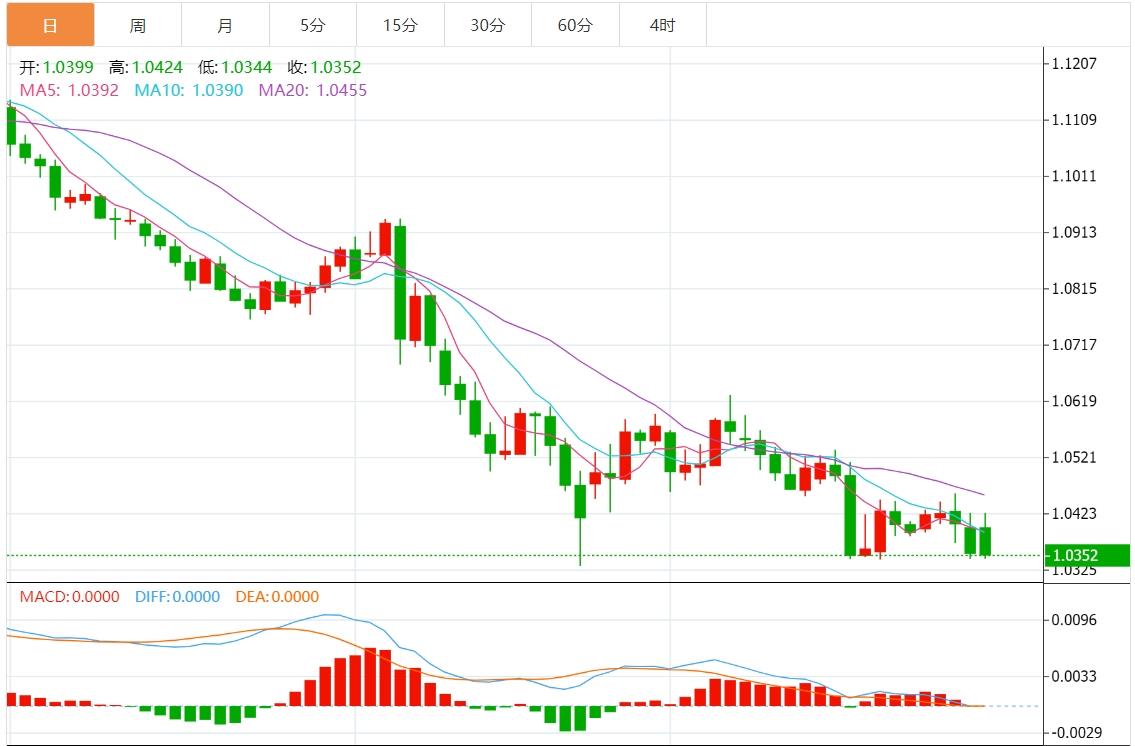1135x746 pixels.
Task: Select the 60分 timeframe tab
Action: 575,25
